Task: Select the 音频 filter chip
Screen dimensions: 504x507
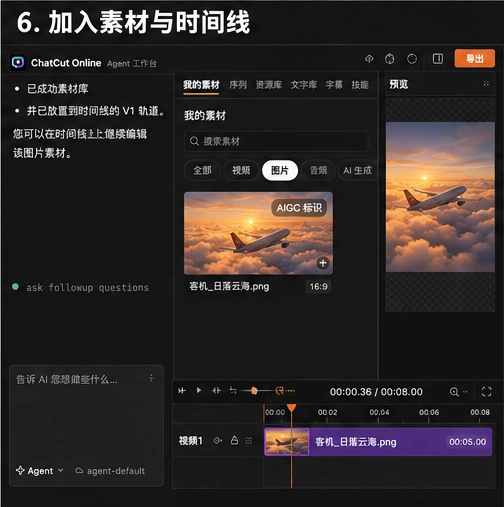Action: click(x=318, y=170)
